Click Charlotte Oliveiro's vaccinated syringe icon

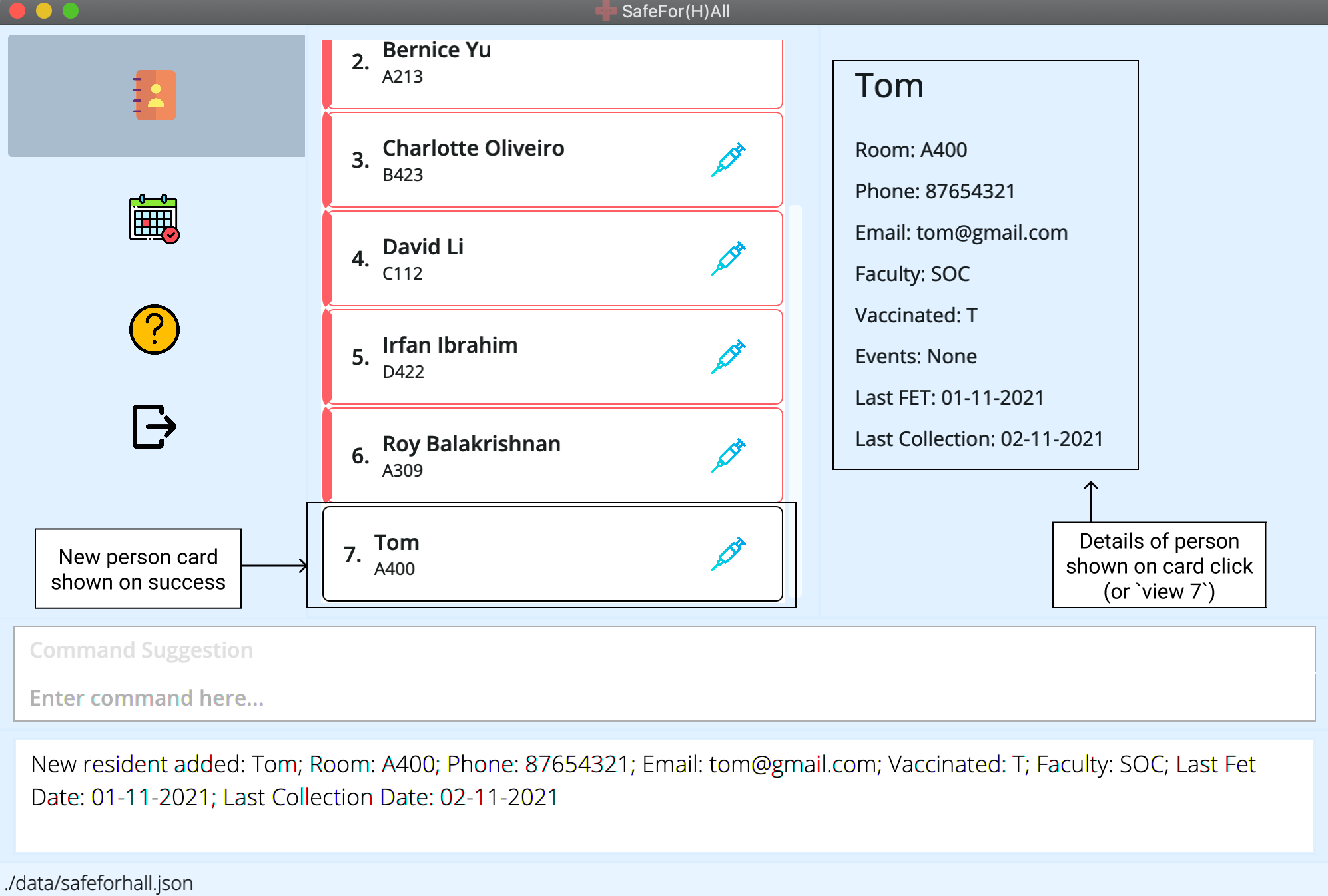728,160
